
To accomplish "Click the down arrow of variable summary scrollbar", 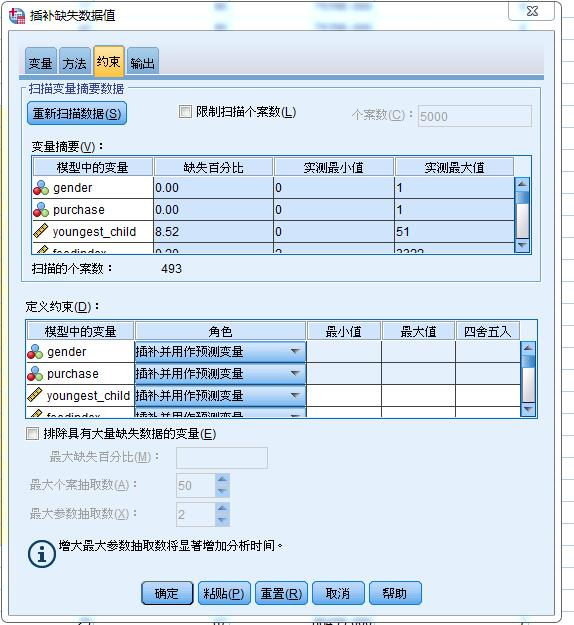I will pyautogui.click(x=522, y=245).
